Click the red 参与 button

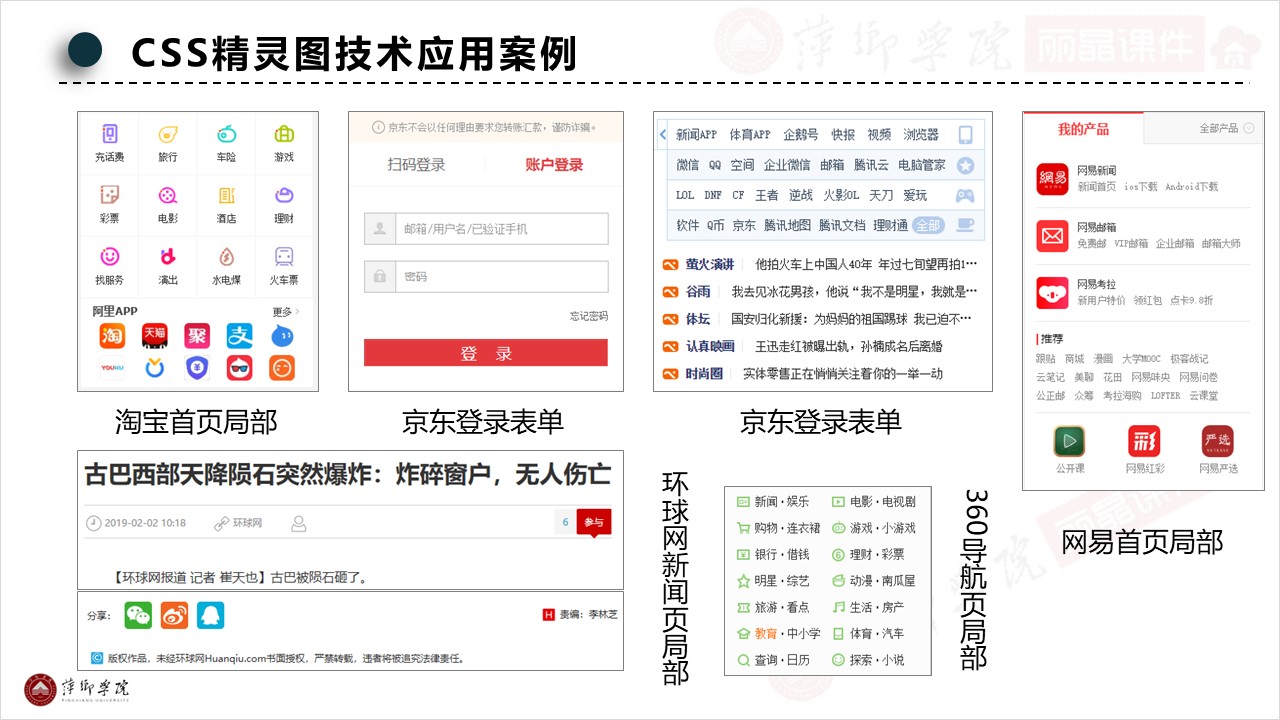coord(594,522)
